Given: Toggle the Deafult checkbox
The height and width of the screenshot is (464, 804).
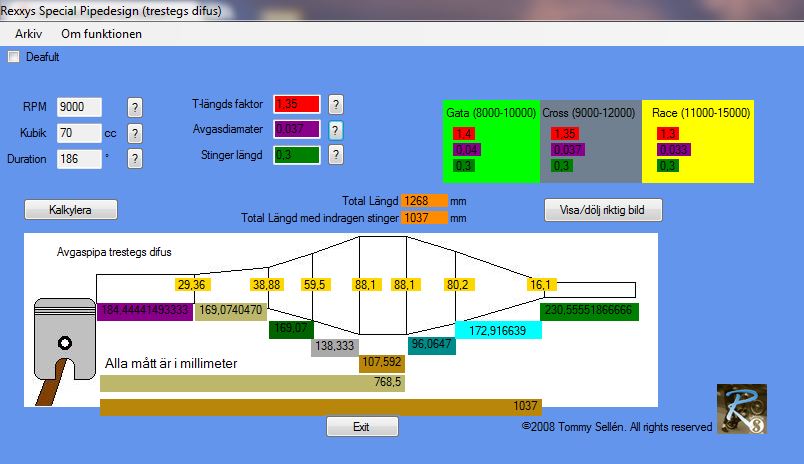Looking at the screenshot, I should pyautogui.click(x=13, y=57).
